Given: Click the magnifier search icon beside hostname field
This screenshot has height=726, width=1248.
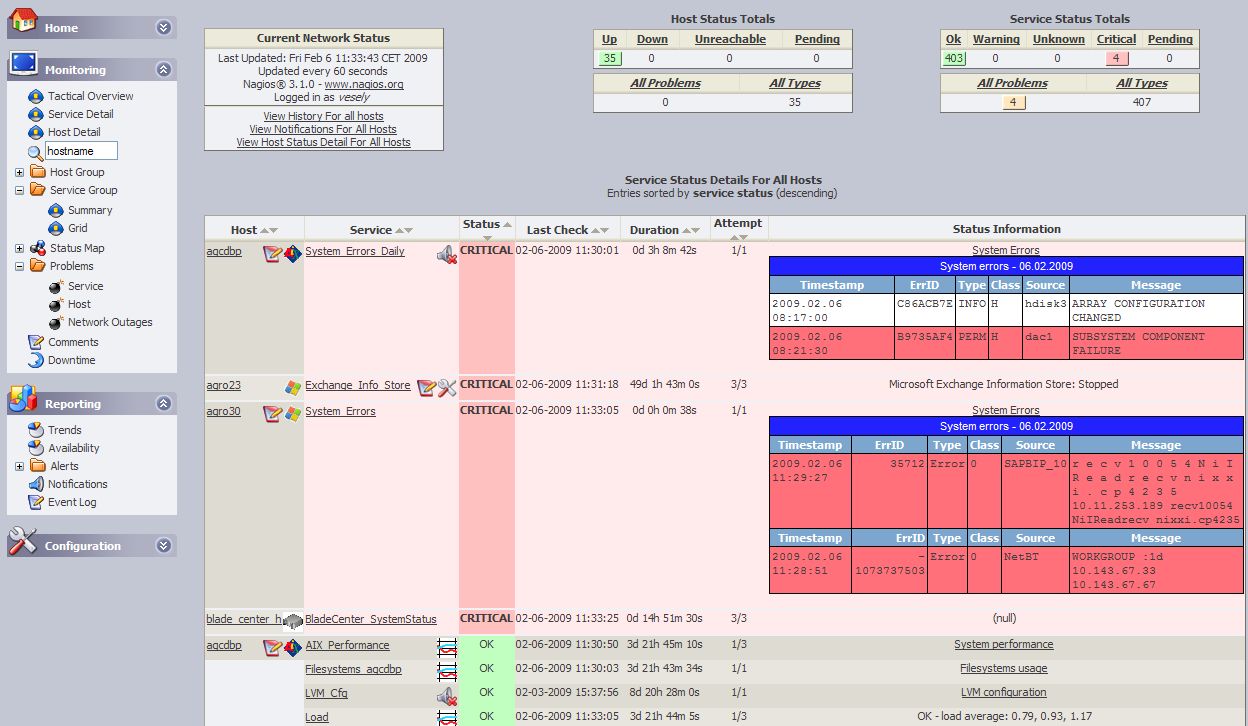Looking at the screenshot, I should 35,153.
